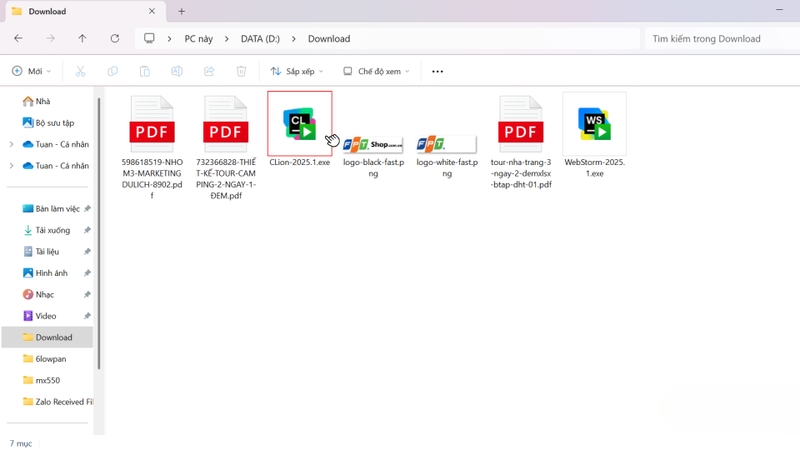The width and height of the screenshot is (800, 450).
Task: Go back with the left arrow
Action: 18,38
